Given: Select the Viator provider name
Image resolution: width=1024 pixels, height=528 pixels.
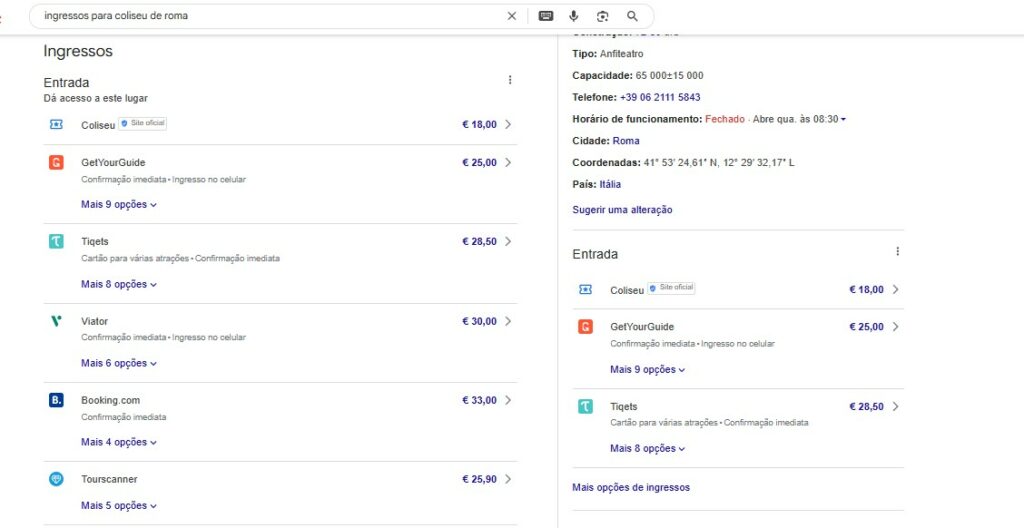Looking at the screenshot, I should point(95,322).
